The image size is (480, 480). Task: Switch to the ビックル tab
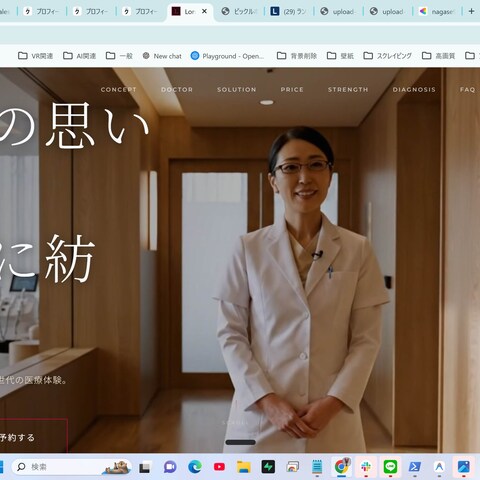pos(240,12)
